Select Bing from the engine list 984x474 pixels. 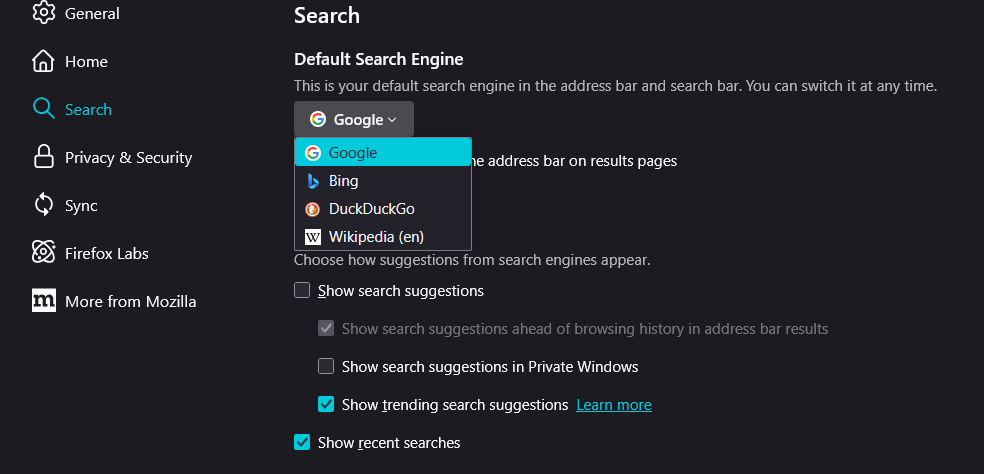click(383, 181)
